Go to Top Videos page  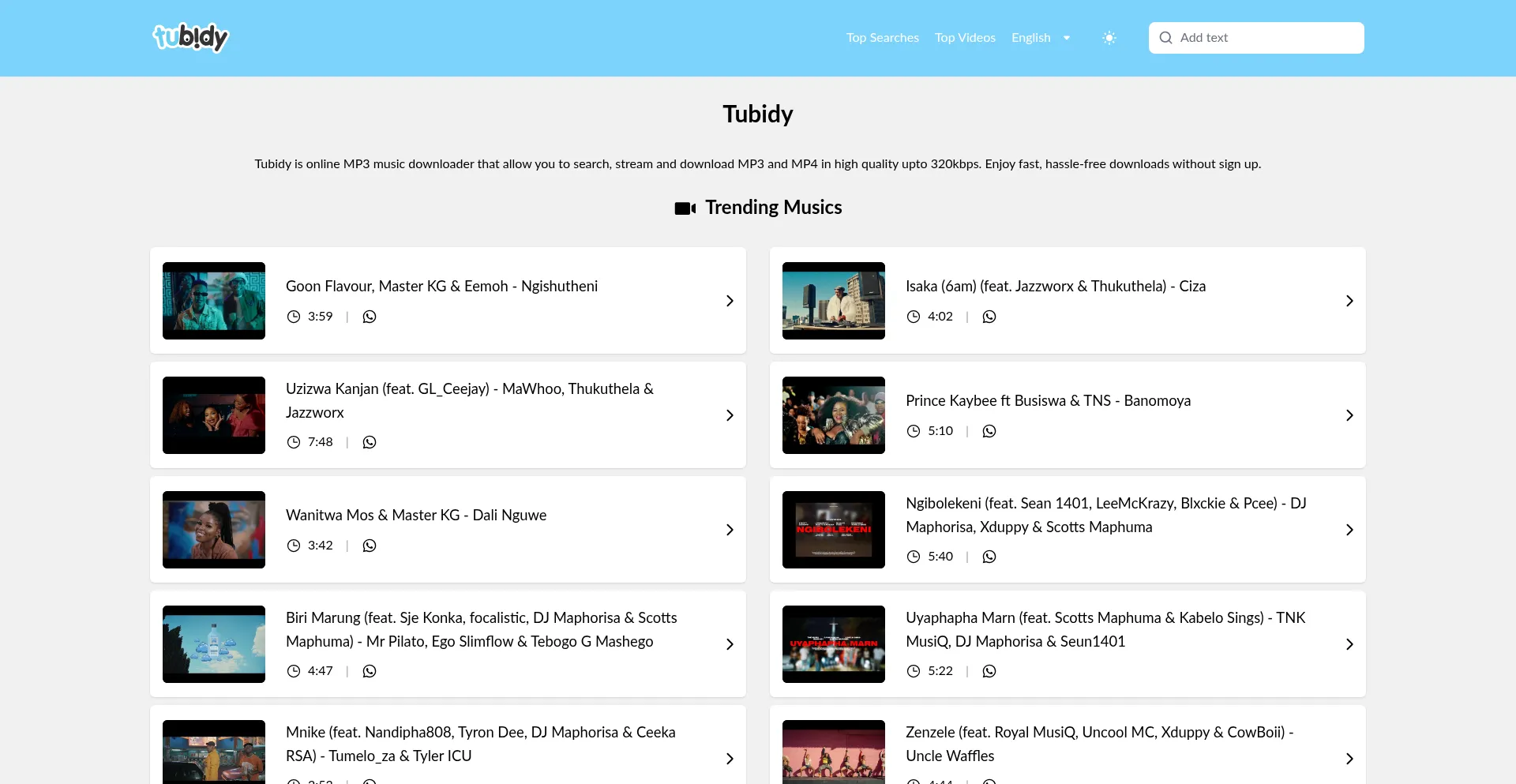coord(965,38)
